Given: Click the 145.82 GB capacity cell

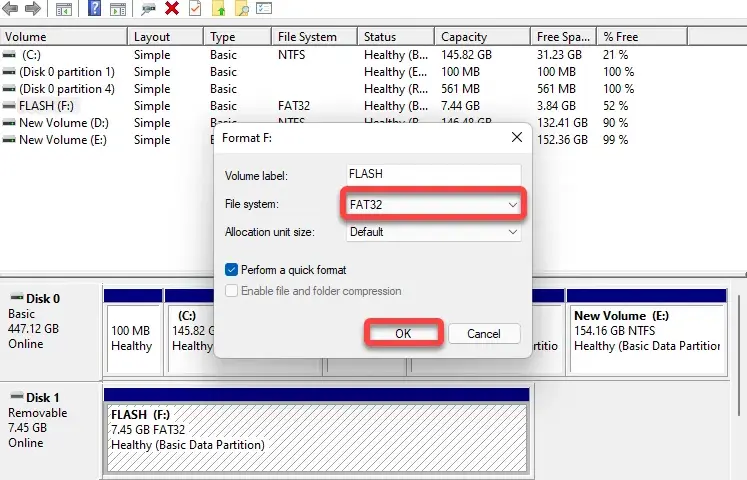Looking at the screenshot, I should pos(466,55).
